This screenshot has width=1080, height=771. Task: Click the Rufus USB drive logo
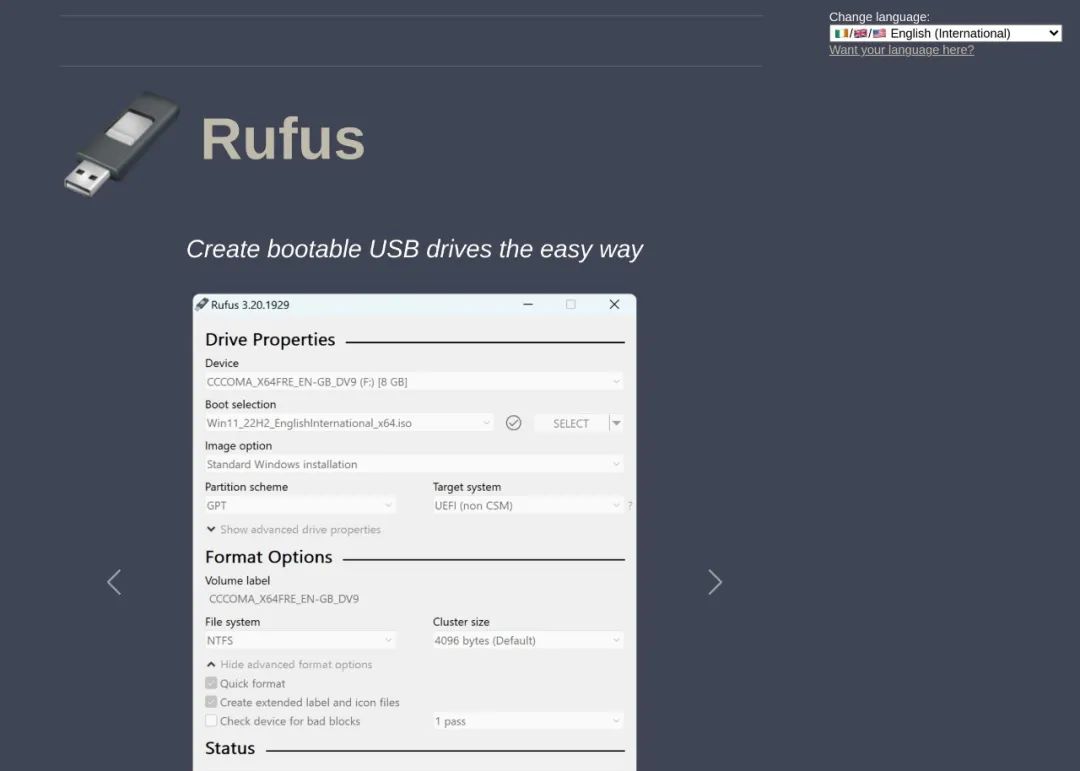(x=122, y=143)
